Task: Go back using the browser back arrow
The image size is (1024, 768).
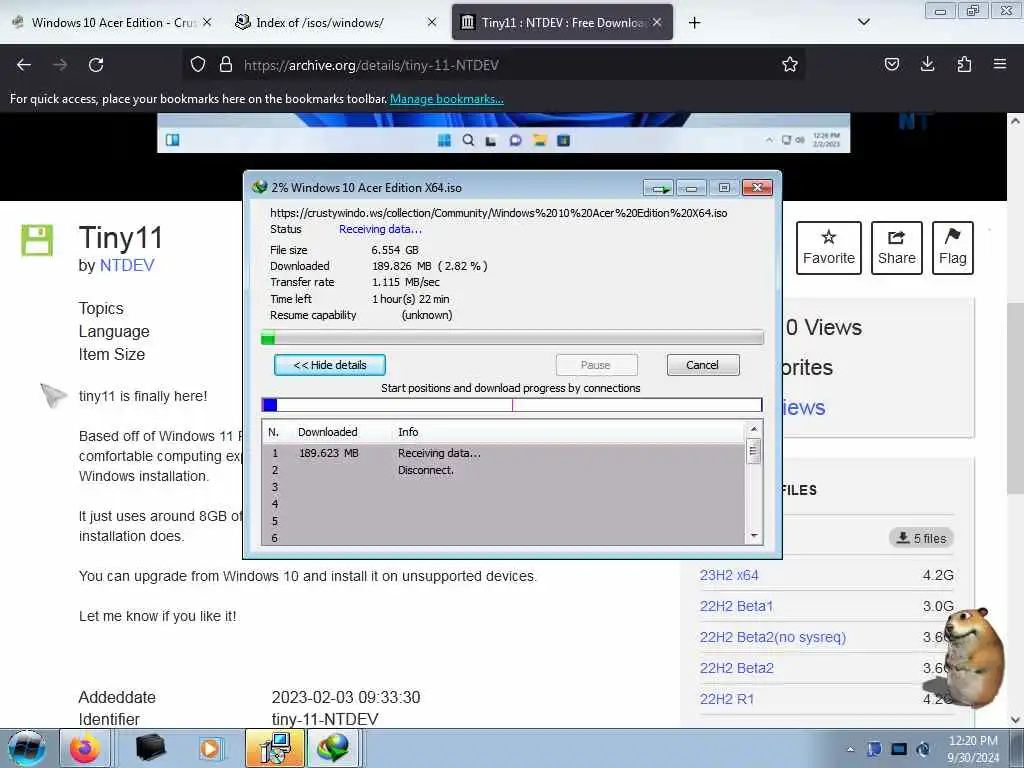Action: 24,65
